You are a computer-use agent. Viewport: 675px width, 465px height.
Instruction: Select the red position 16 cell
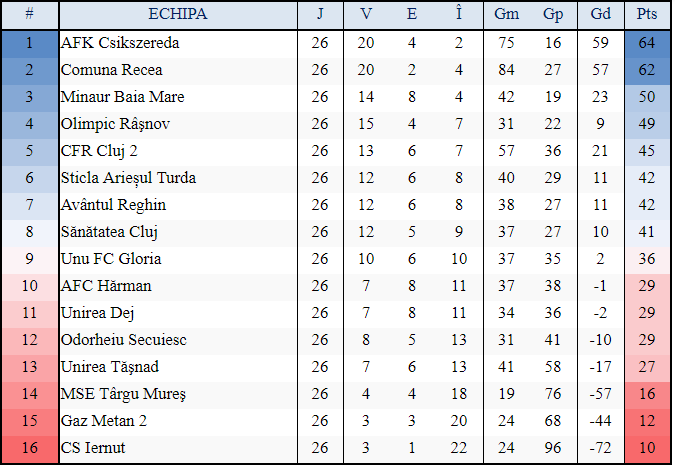pyautogui.click(x=29, y=448)
